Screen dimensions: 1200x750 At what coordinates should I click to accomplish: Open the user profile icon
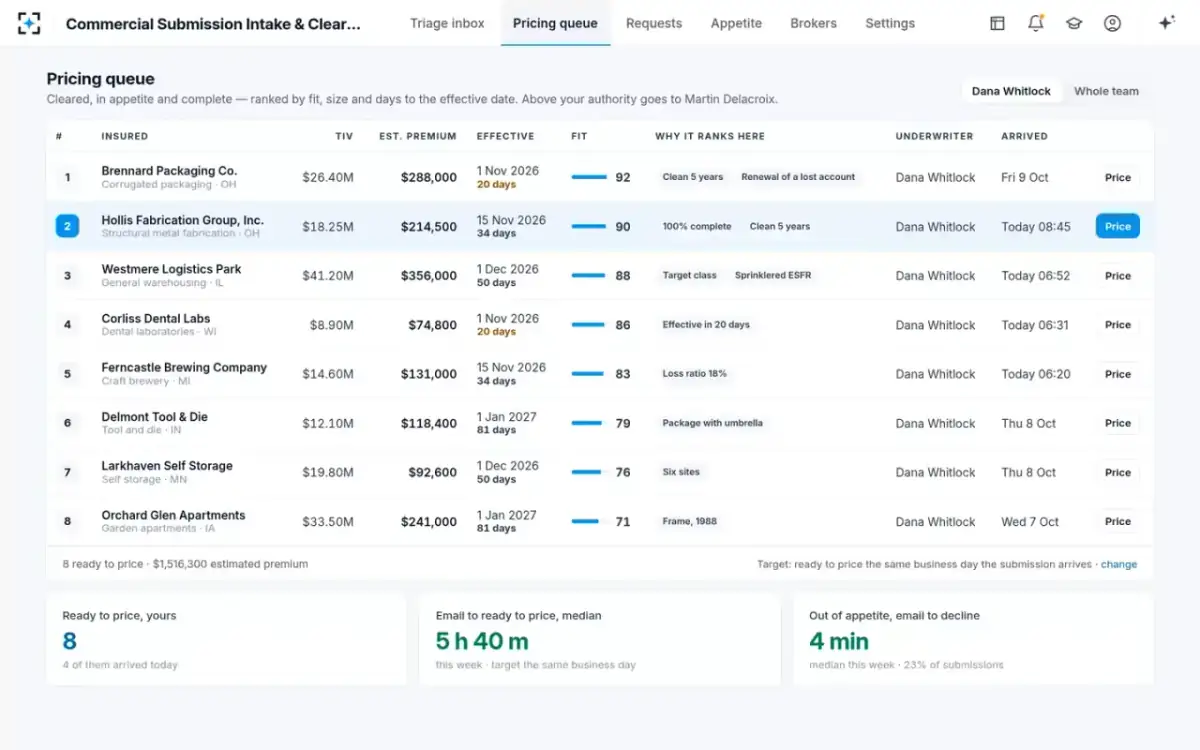pos(1112,23)
